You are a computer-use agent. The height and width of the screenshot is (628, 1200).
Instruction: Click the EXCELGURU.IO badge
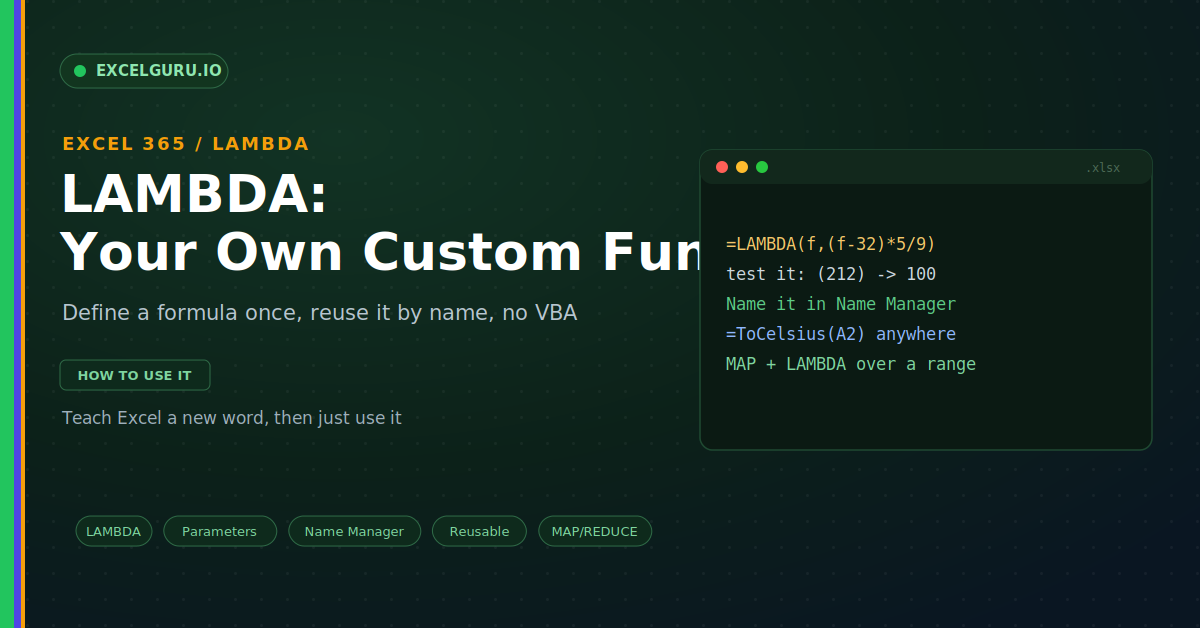[144, 71]
